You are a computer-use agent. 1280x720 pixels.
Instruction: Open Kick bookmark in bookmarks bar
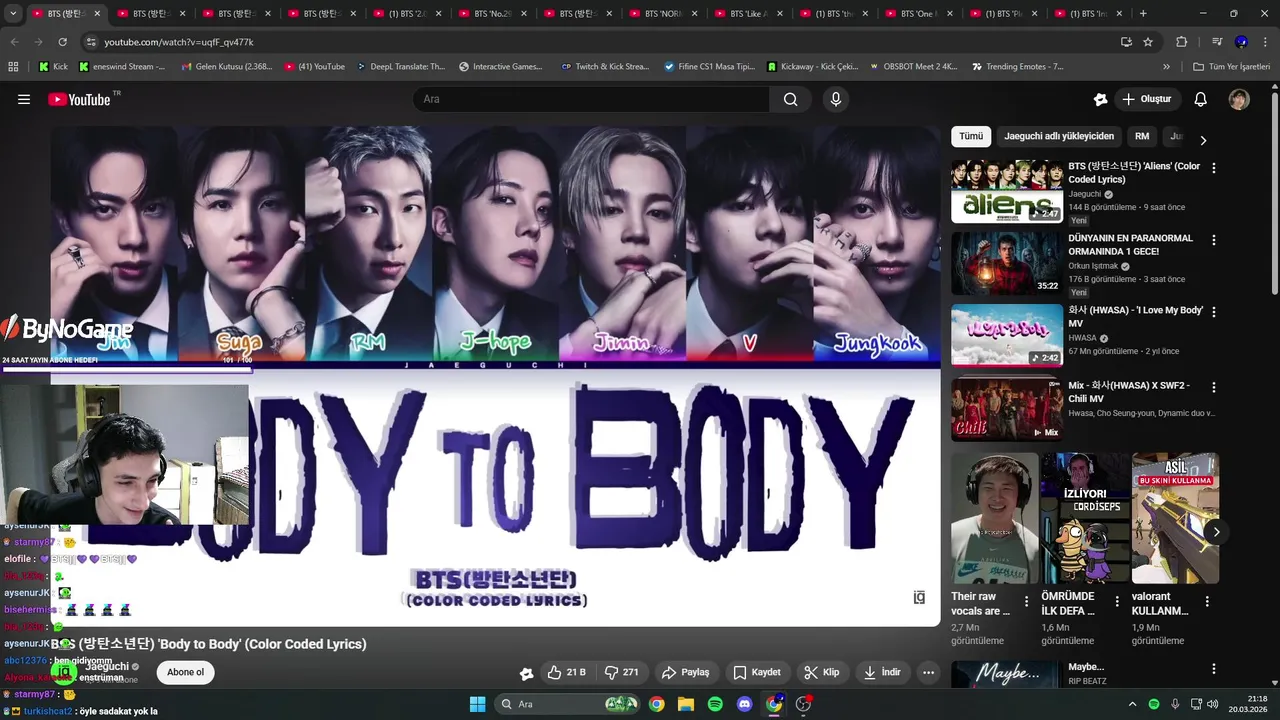click(53, 67)
